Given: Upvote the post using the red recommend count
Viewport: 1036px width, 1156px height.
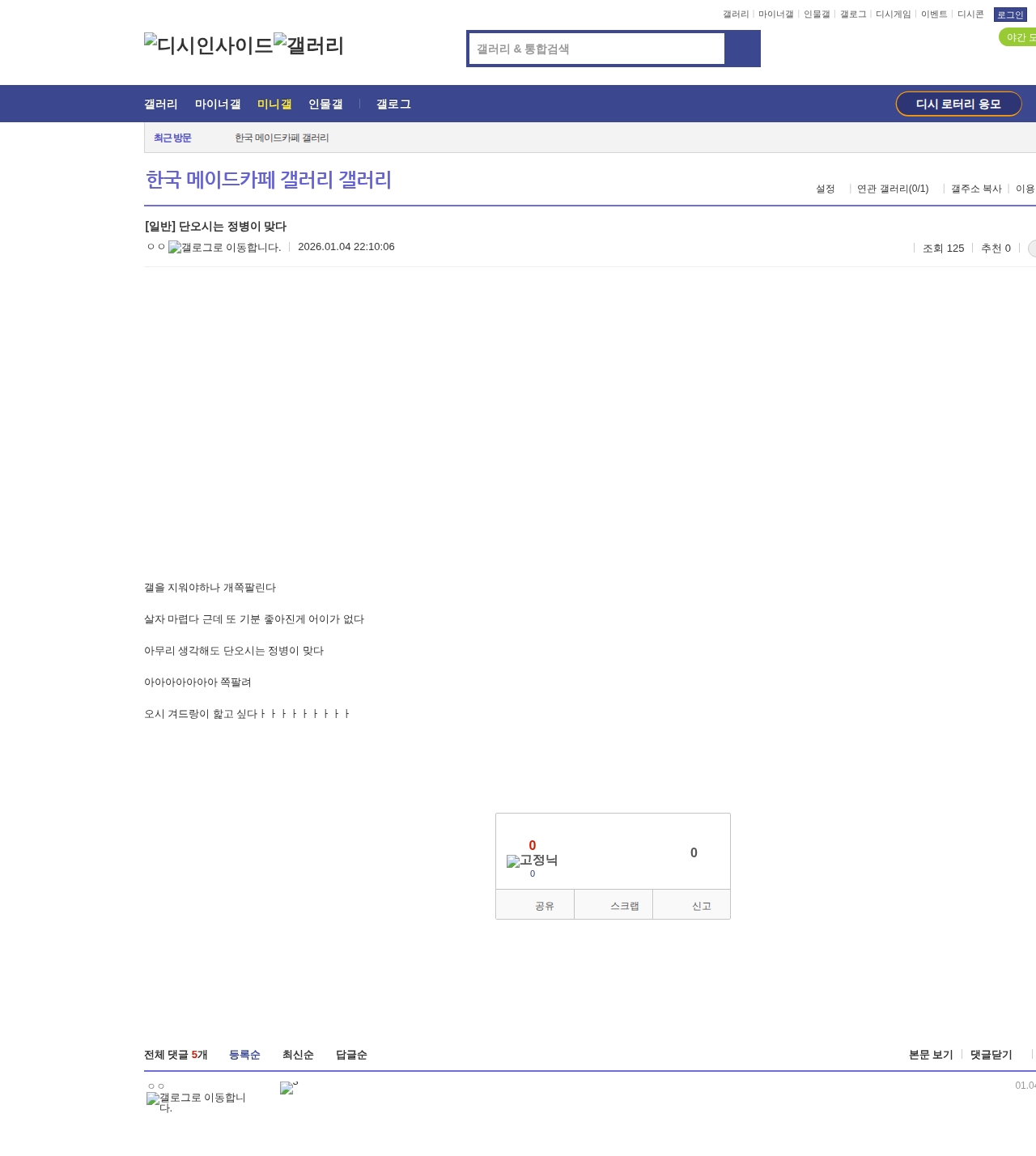Looking at the screenshot, I should pyautogui.click(x=532, y=845).
